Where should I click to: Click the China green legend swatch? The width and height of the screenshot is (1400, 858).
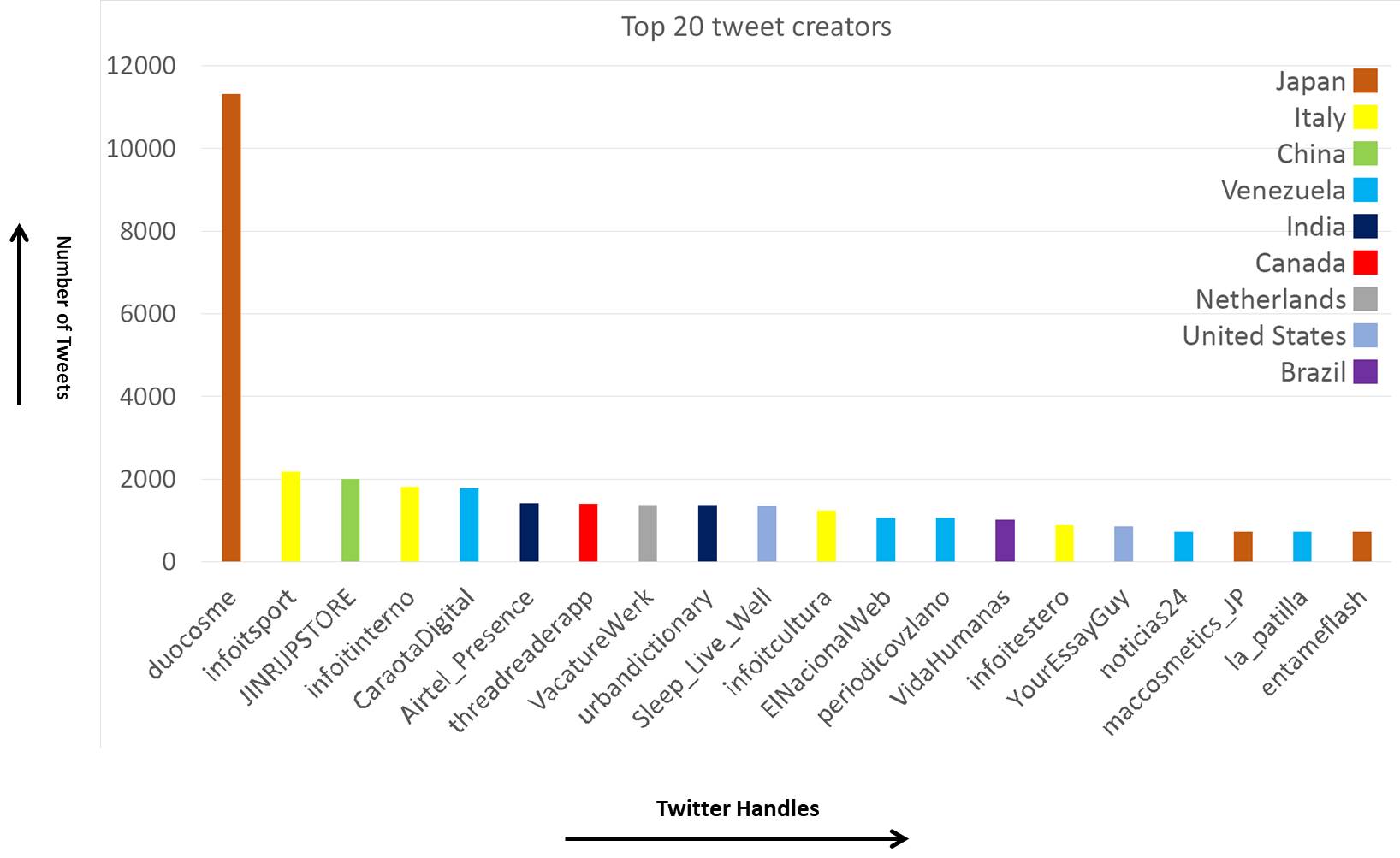(x=1365, y=153)
